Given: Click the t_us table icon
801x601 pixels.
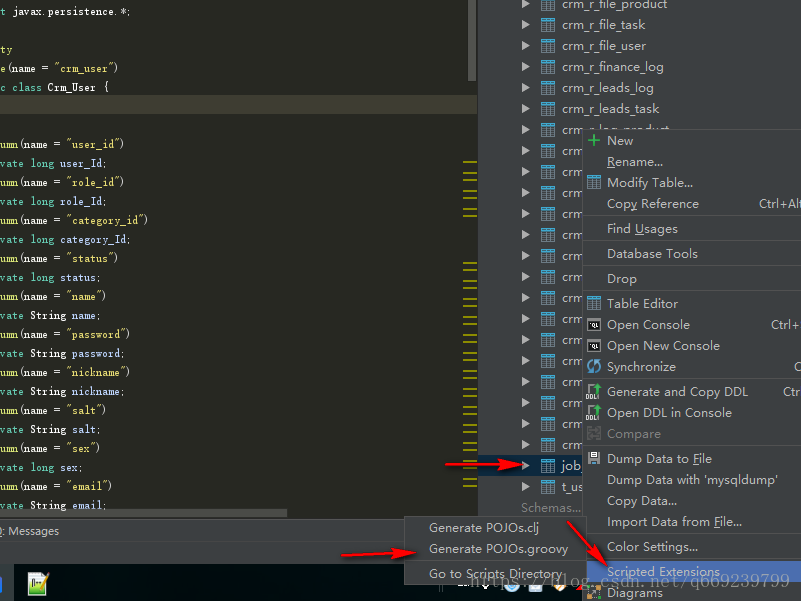Looking at the screenshot, I should (548, 487).
